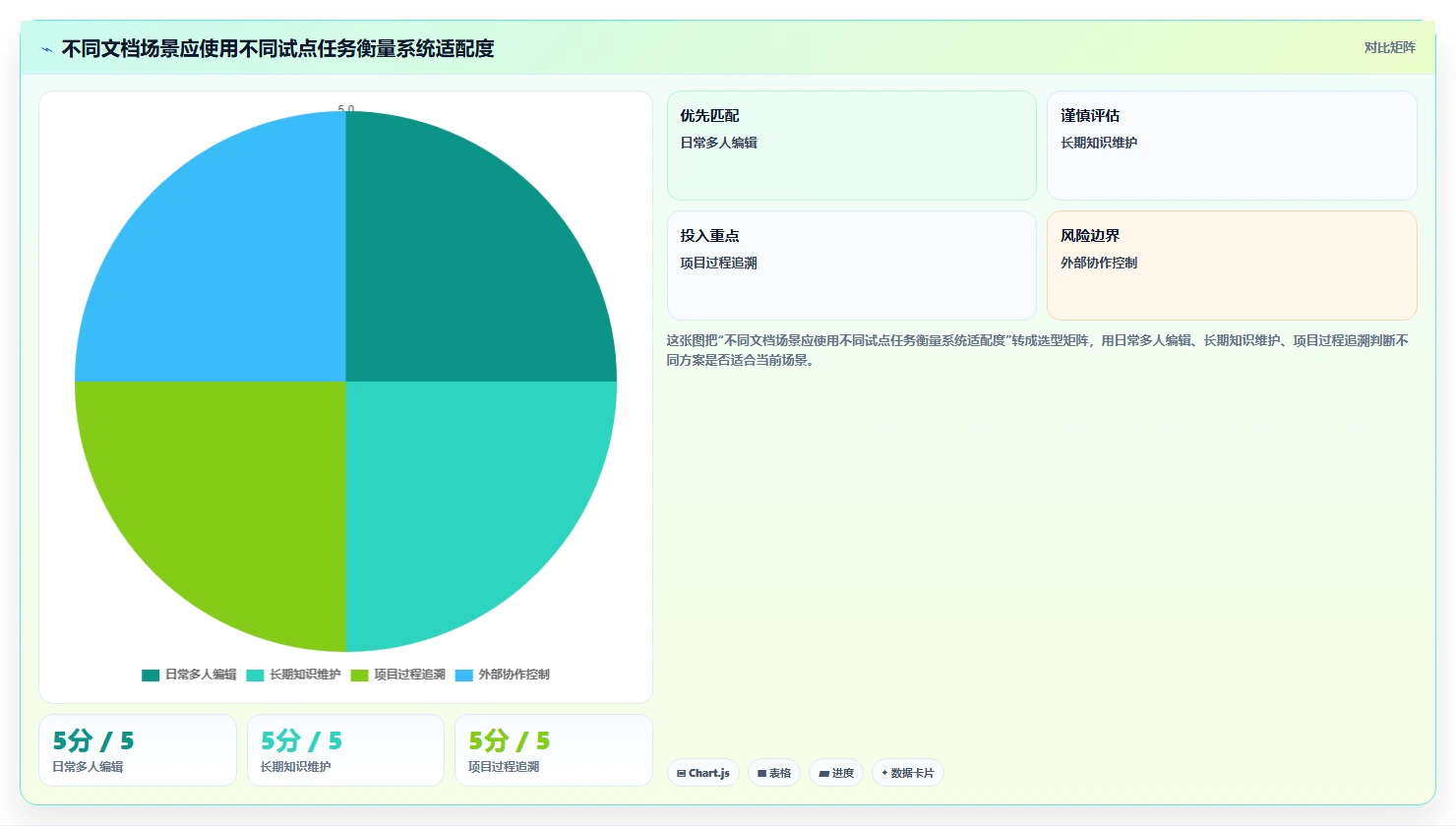Open the 优先匹配 card
The width and height of the screenshot is (1456, 826).
point(852,146)
